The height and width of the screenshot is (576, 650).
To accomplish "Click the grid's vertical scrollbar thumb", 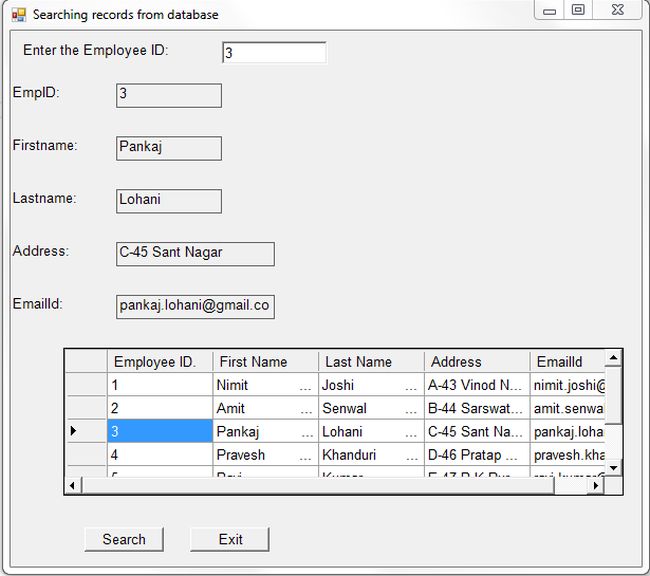I will (614, 395).
